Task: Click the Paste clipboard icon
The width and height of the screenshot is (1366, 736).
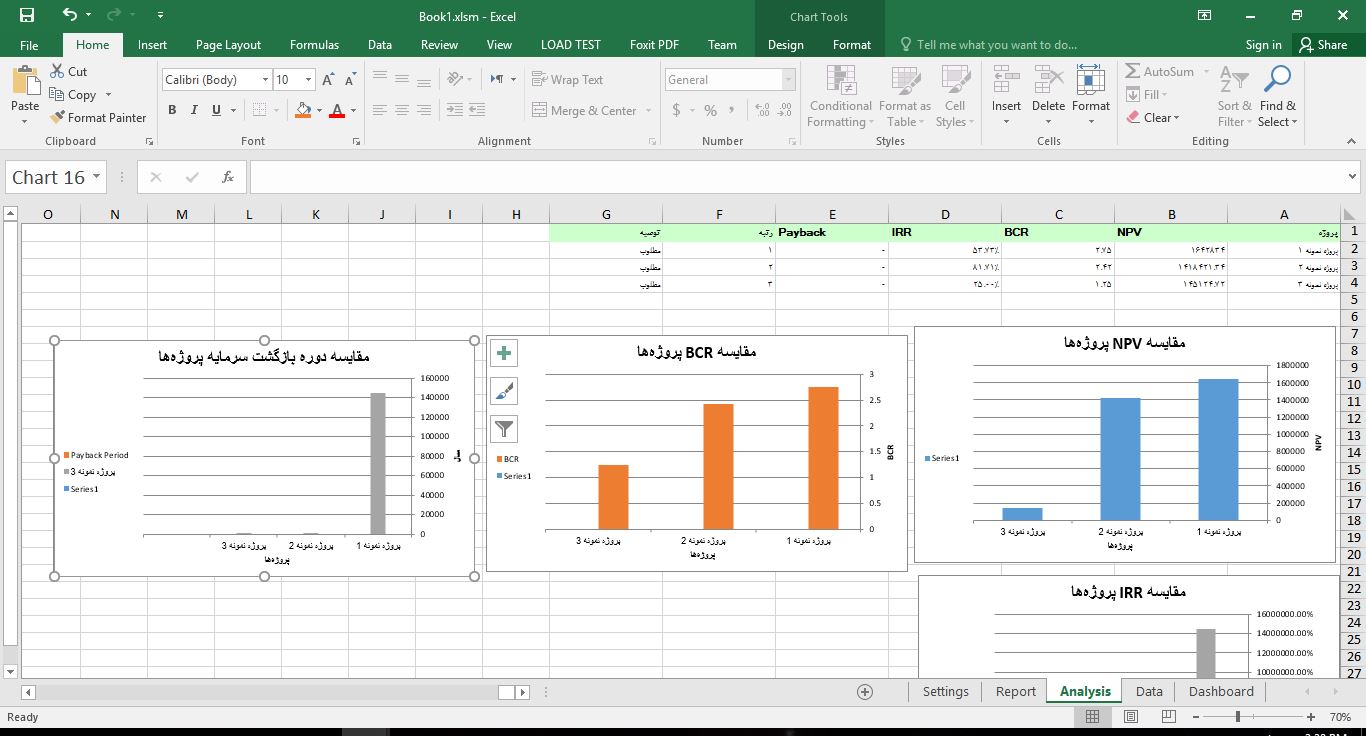Action: click(25, 81)
